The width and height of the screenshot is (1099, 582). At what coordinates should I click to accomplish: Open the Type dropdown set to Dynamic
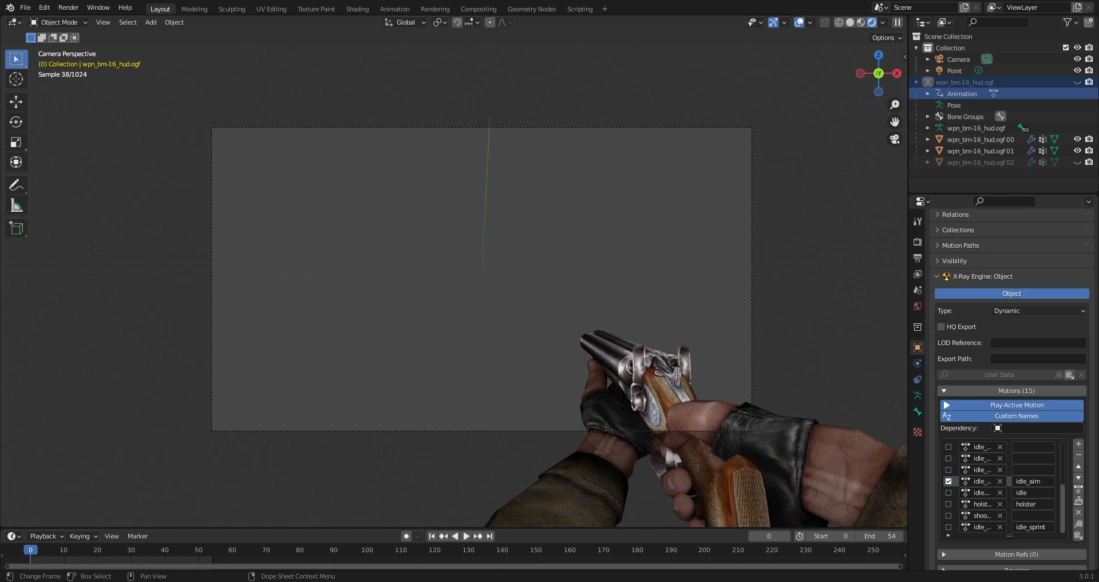pos(1038,311)
